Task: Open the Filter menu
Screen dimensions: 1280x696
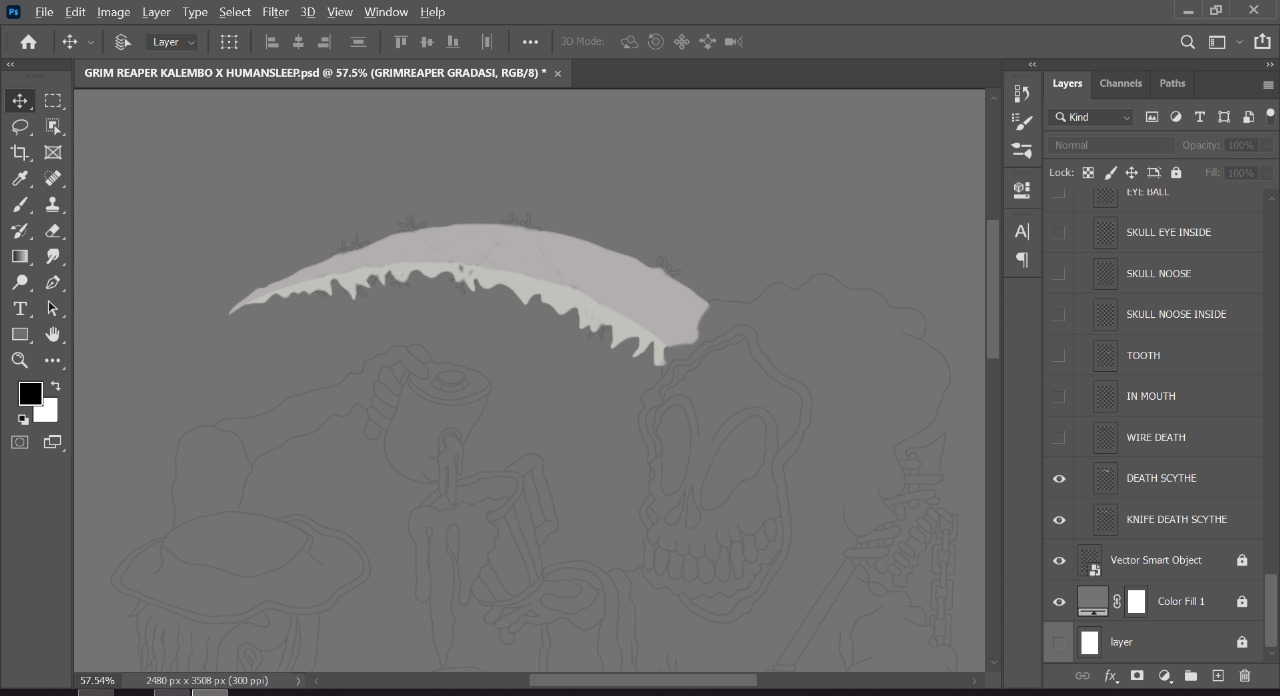Action: [x=275, y=12]
